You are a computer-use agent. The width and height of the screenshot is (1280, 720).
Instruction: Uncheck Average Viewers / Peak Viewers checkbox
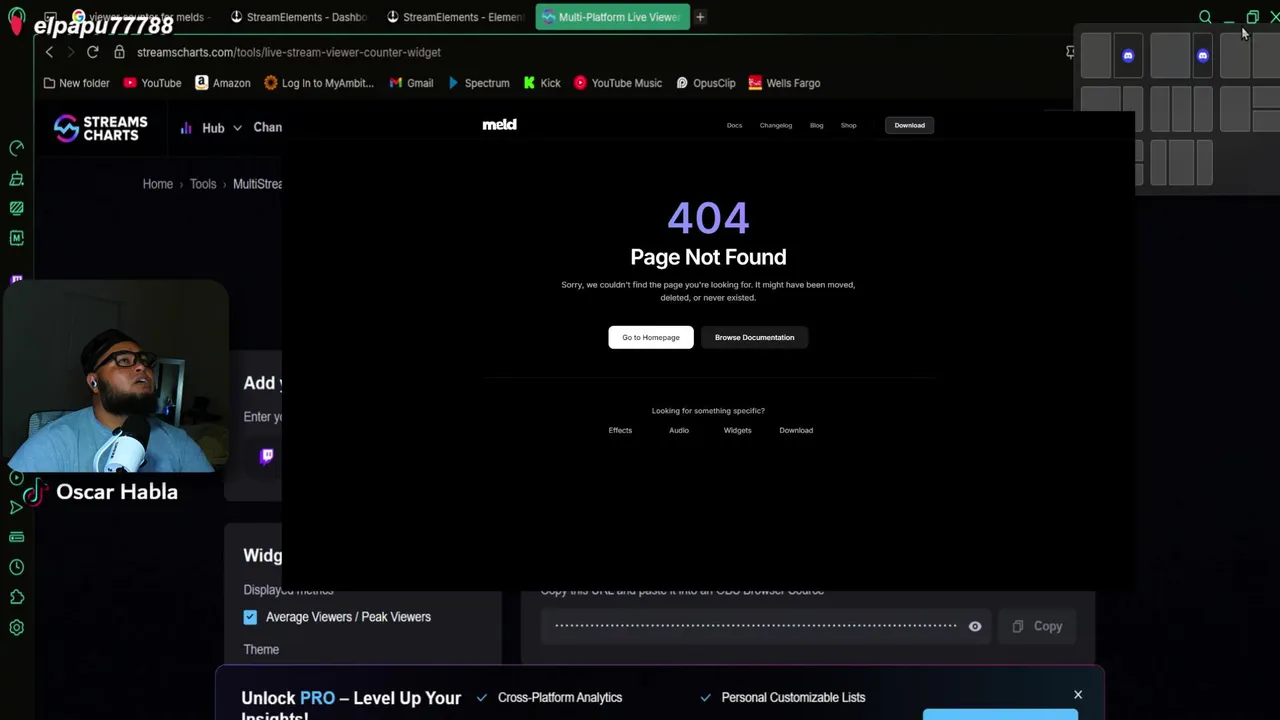point(250,617)
